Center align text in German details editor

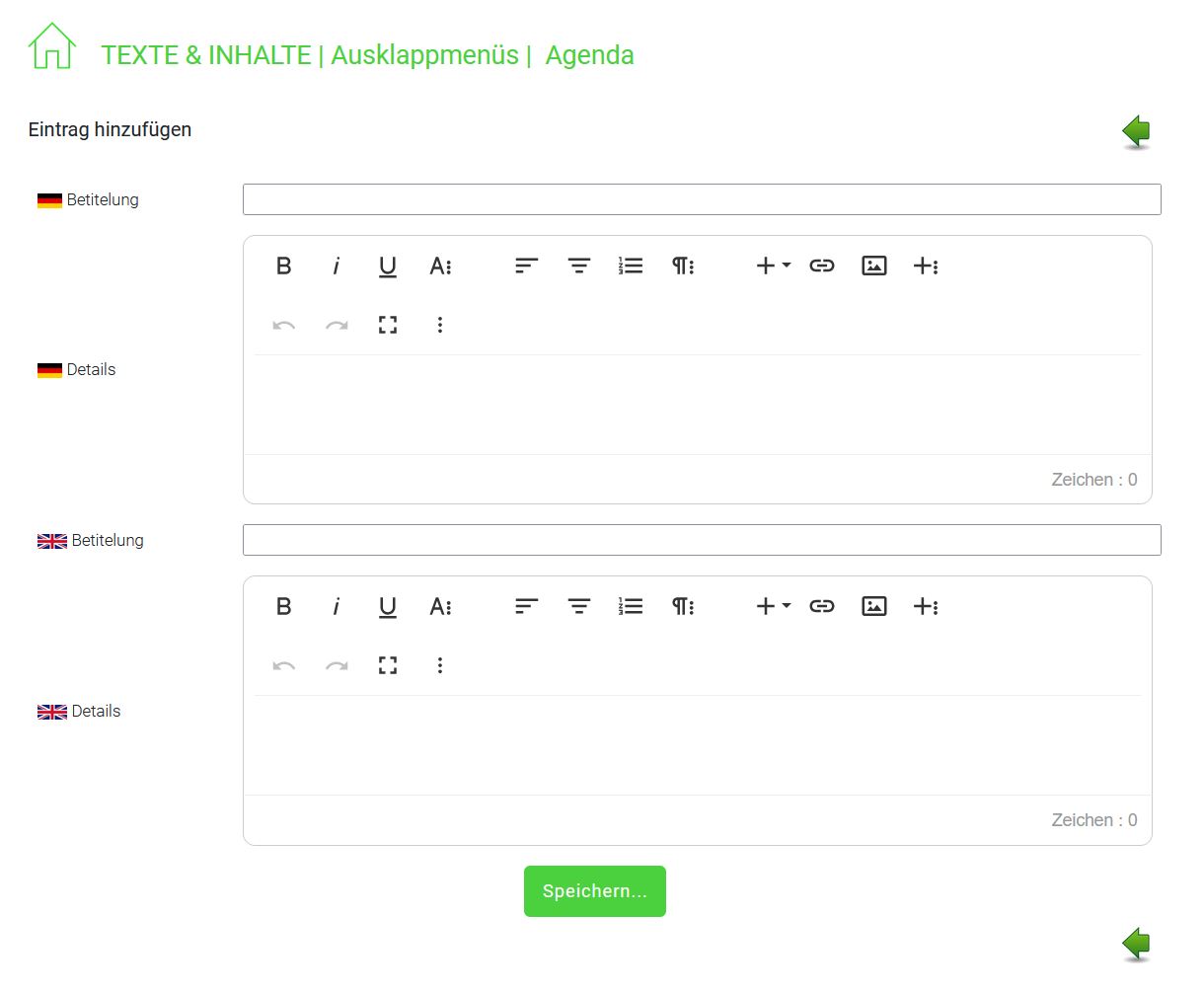click(579, 266)
